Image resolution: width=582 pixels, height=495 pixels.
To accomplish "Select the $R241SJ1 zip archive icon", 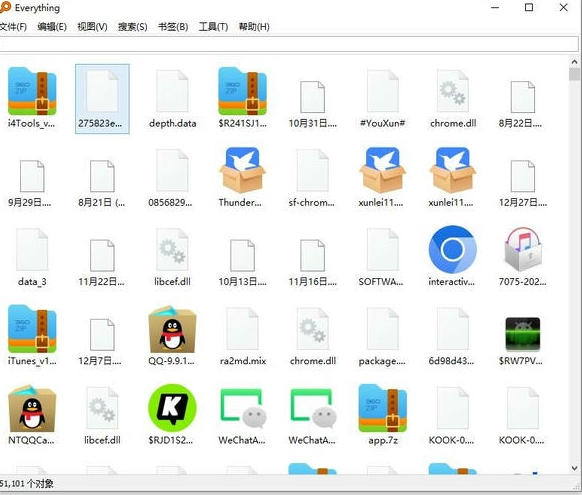I will 242,91.
